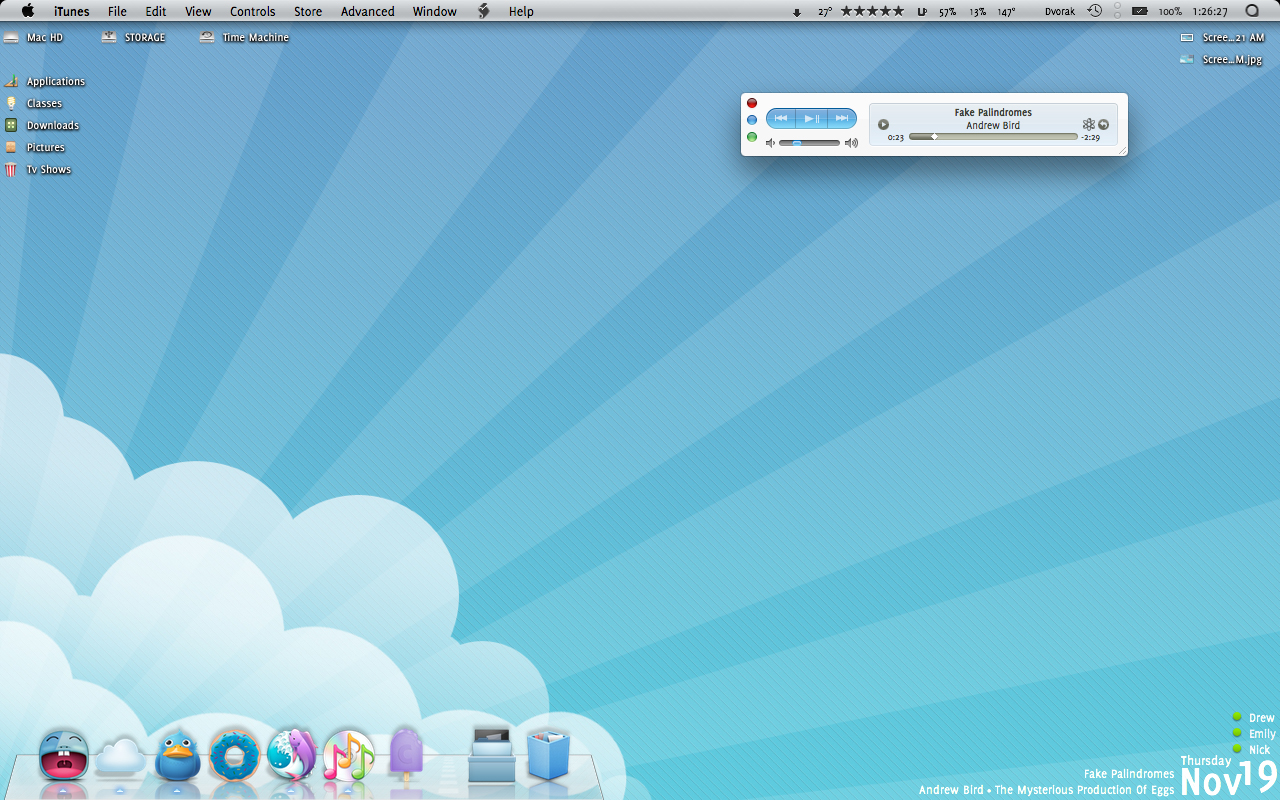Open the STORAGE drive
The image size is (1280, 800).
[x=134, y=37]
